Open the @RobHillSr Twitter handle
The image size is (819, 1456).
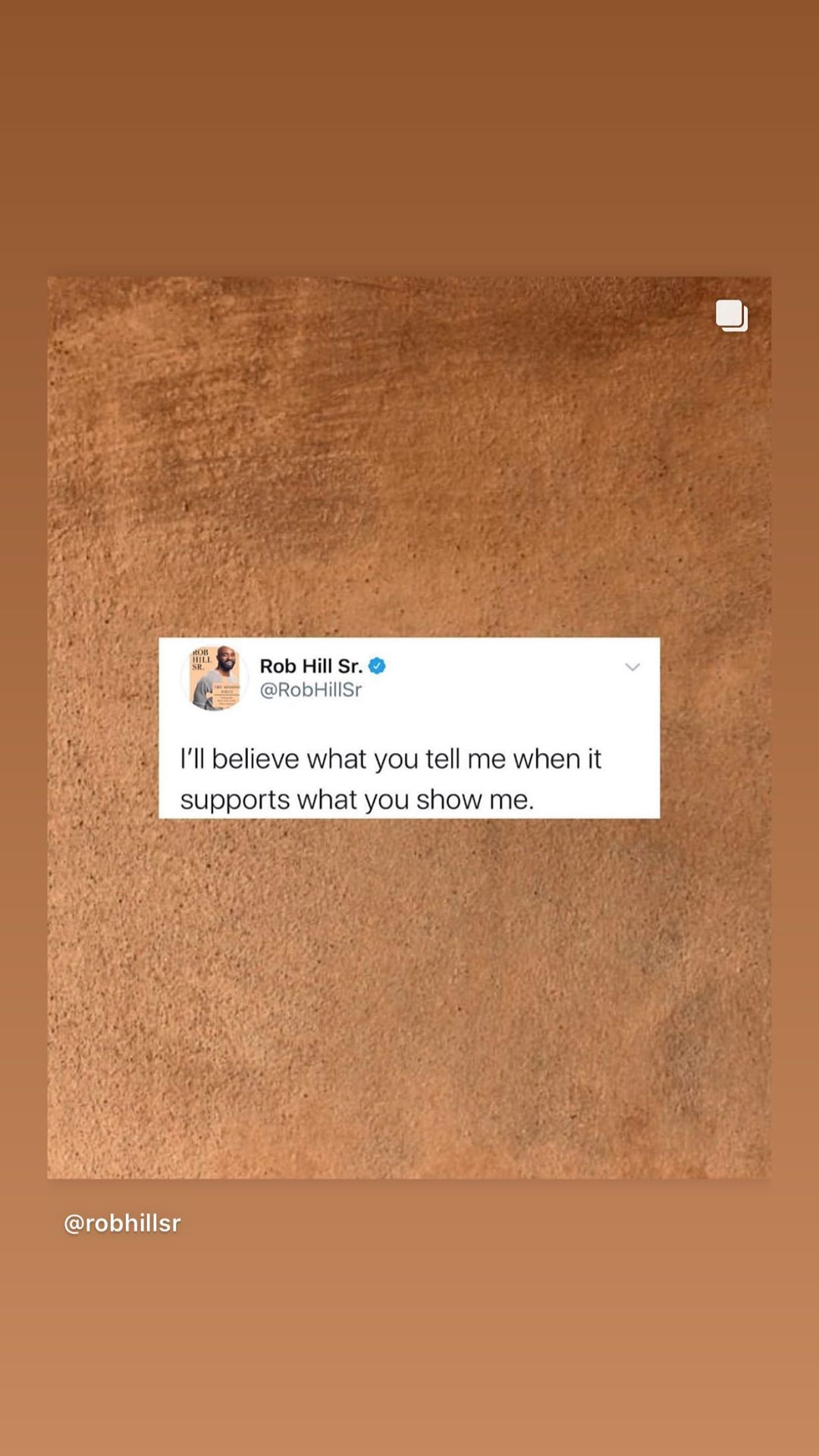[x=311, y=689]
